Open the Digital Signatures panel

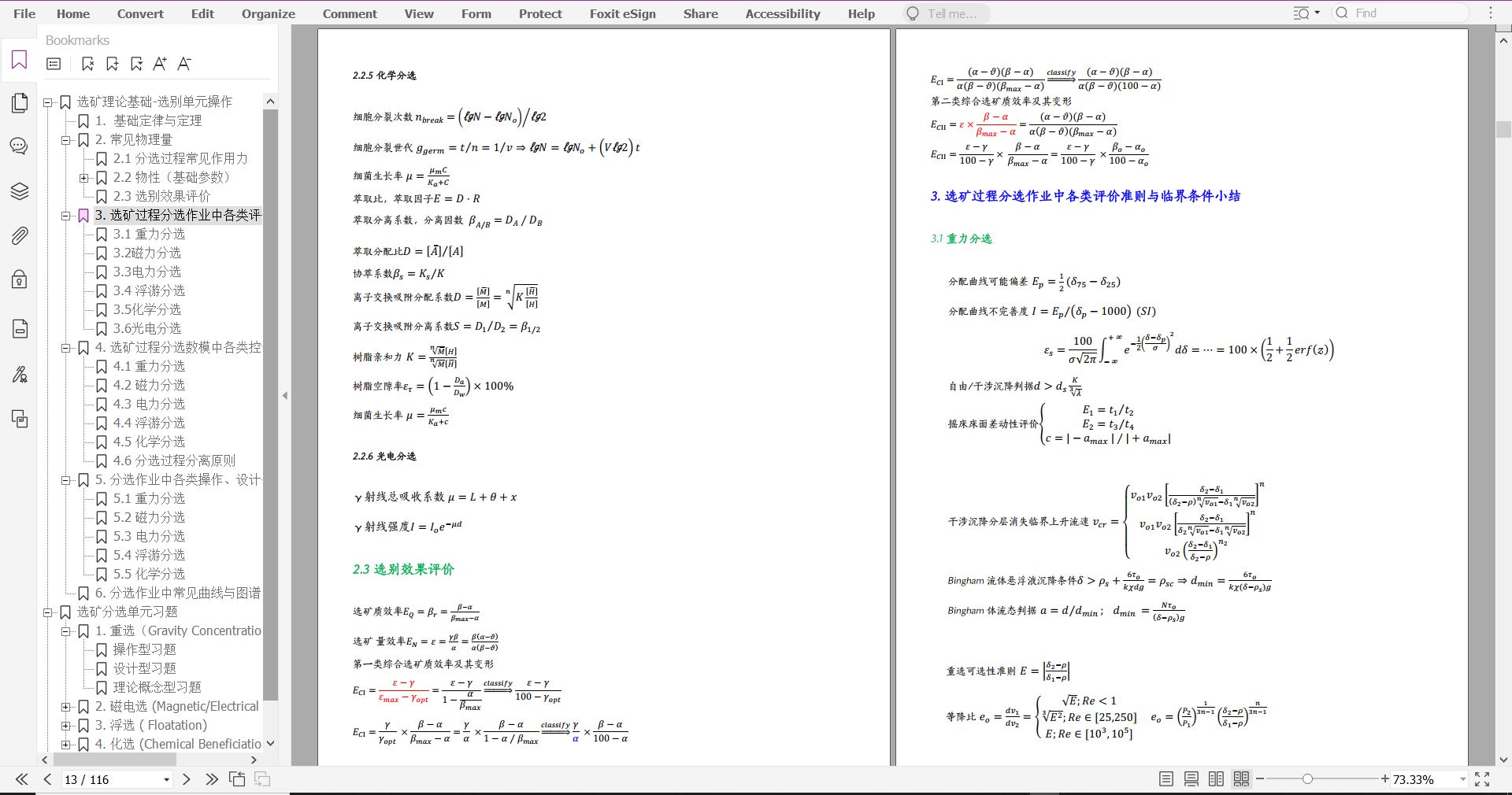19,374
